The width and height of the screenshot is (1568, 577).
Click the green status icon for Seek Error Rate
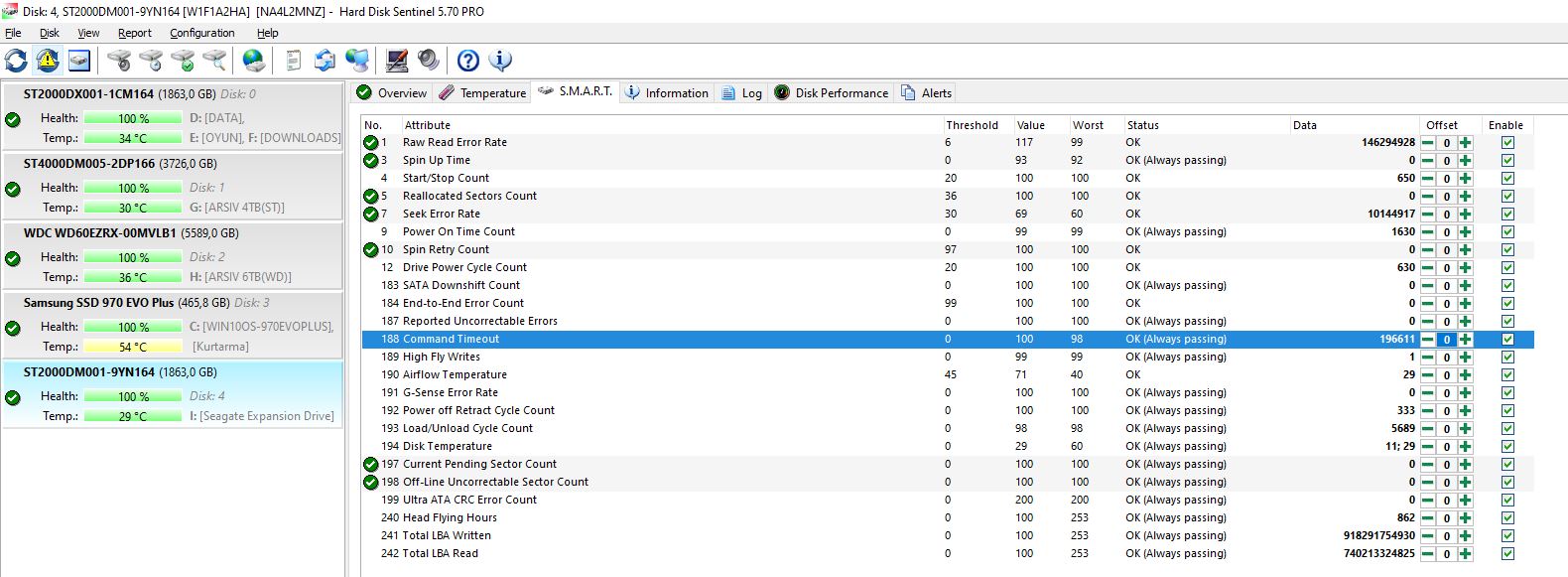pyautogui.click(x=370, y=215)
